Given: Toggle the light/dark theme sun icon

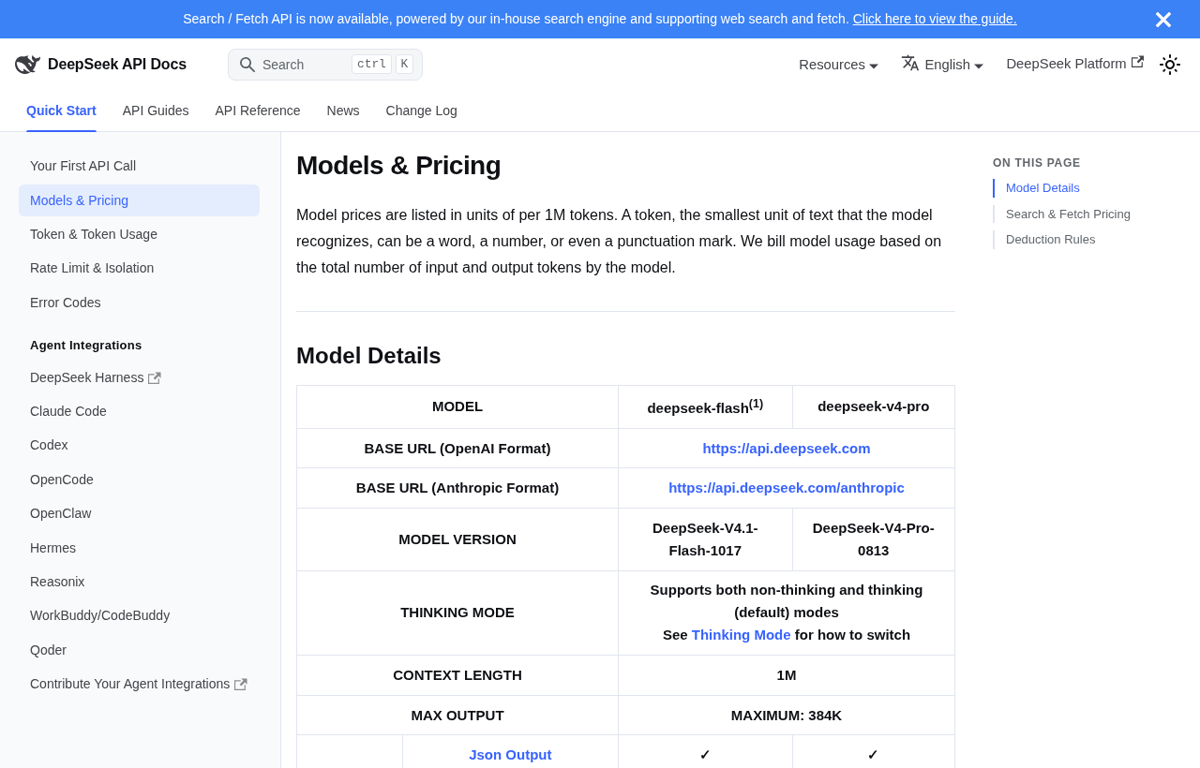Looking at the screenshot, I should [x=1170, y=64].
